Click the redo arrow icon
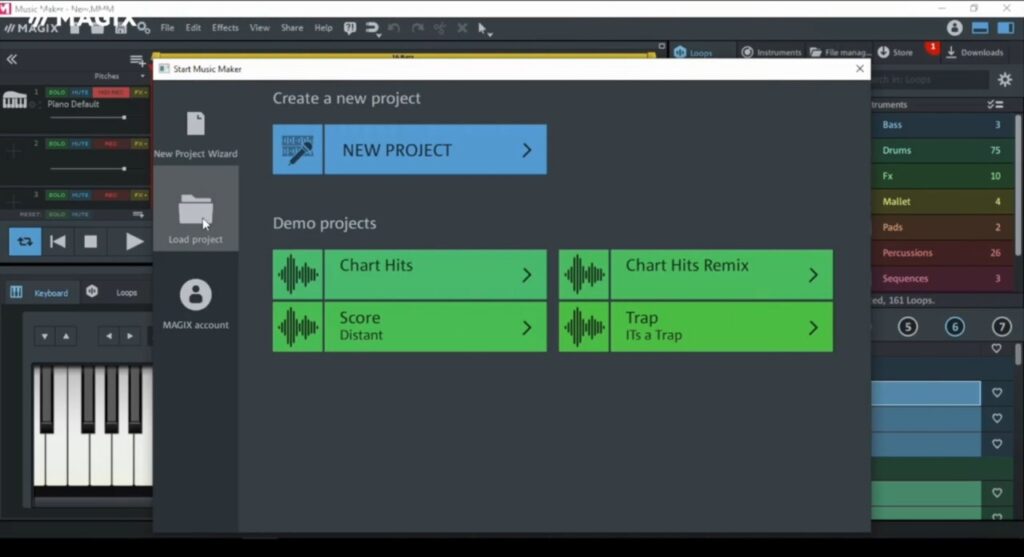The height and width of the screenshot is (557, 1024). pyautogui.click(x=417, y=28)
